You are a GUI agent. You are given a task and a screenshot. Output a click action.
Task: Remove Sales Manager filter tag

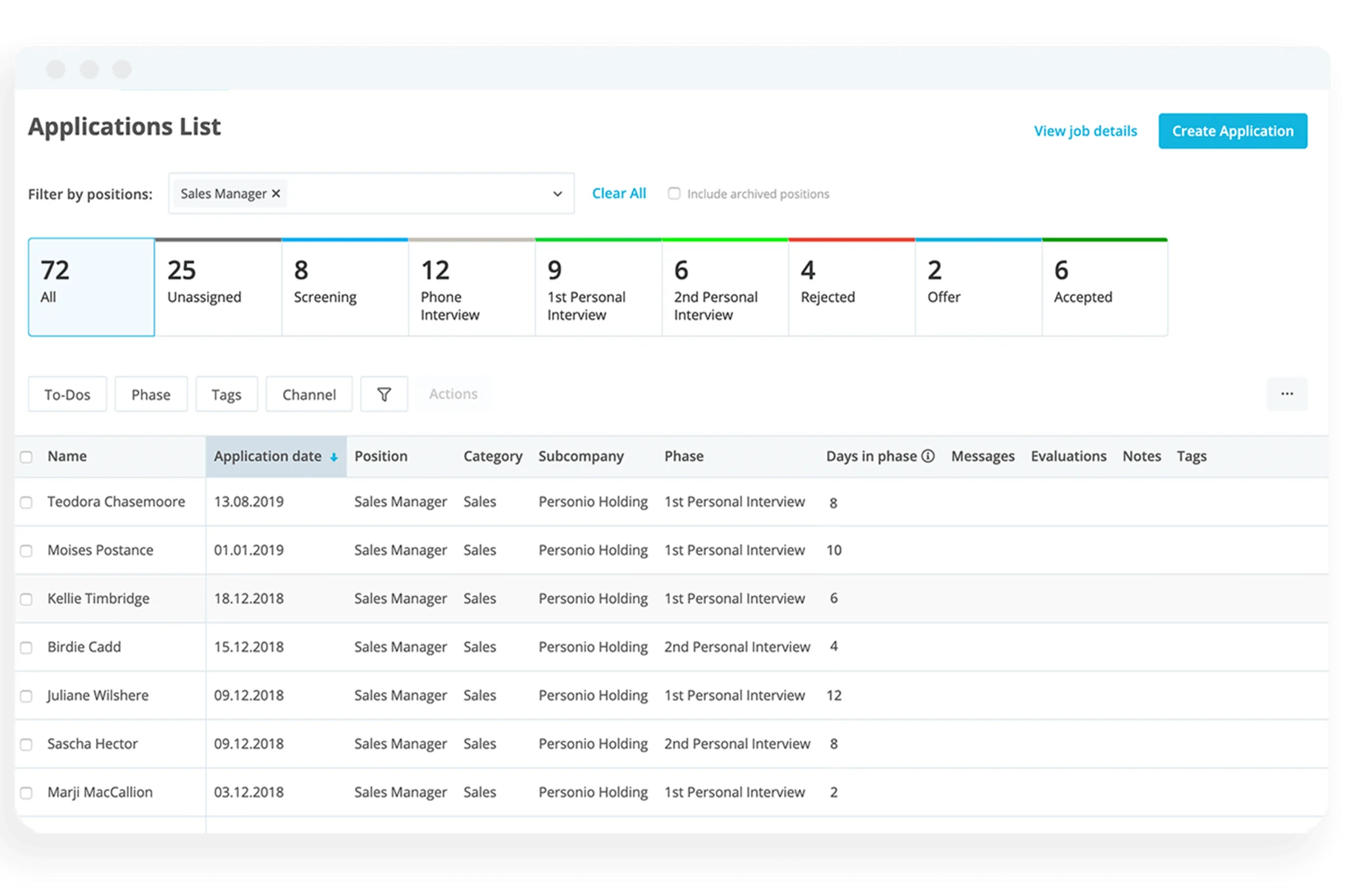coord(278,193)
